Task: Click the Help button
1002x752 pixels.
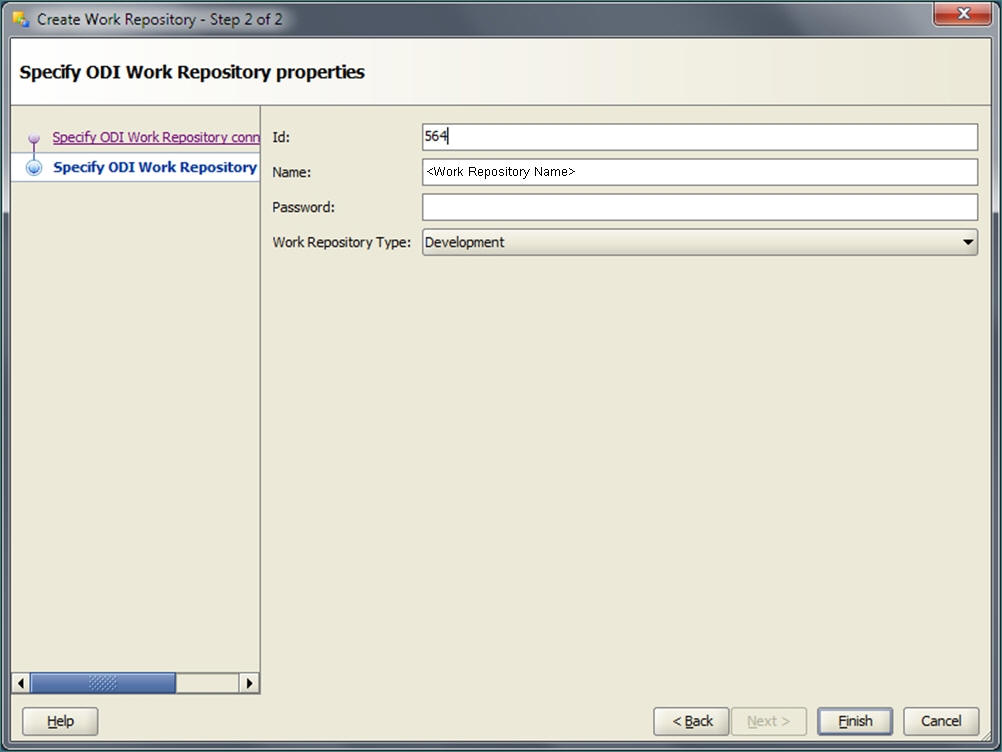Action: point(60,721)
